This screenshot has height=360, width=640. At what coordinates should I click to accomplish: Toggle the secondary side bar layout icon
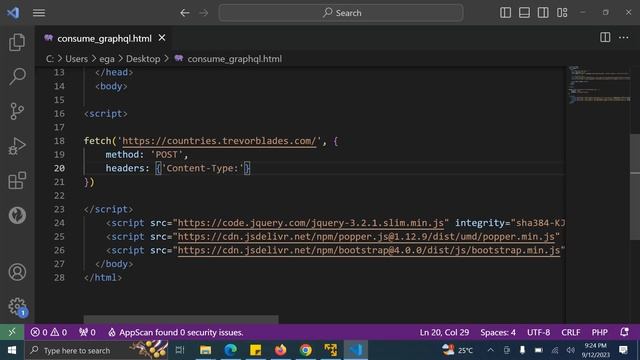point(543,13)
